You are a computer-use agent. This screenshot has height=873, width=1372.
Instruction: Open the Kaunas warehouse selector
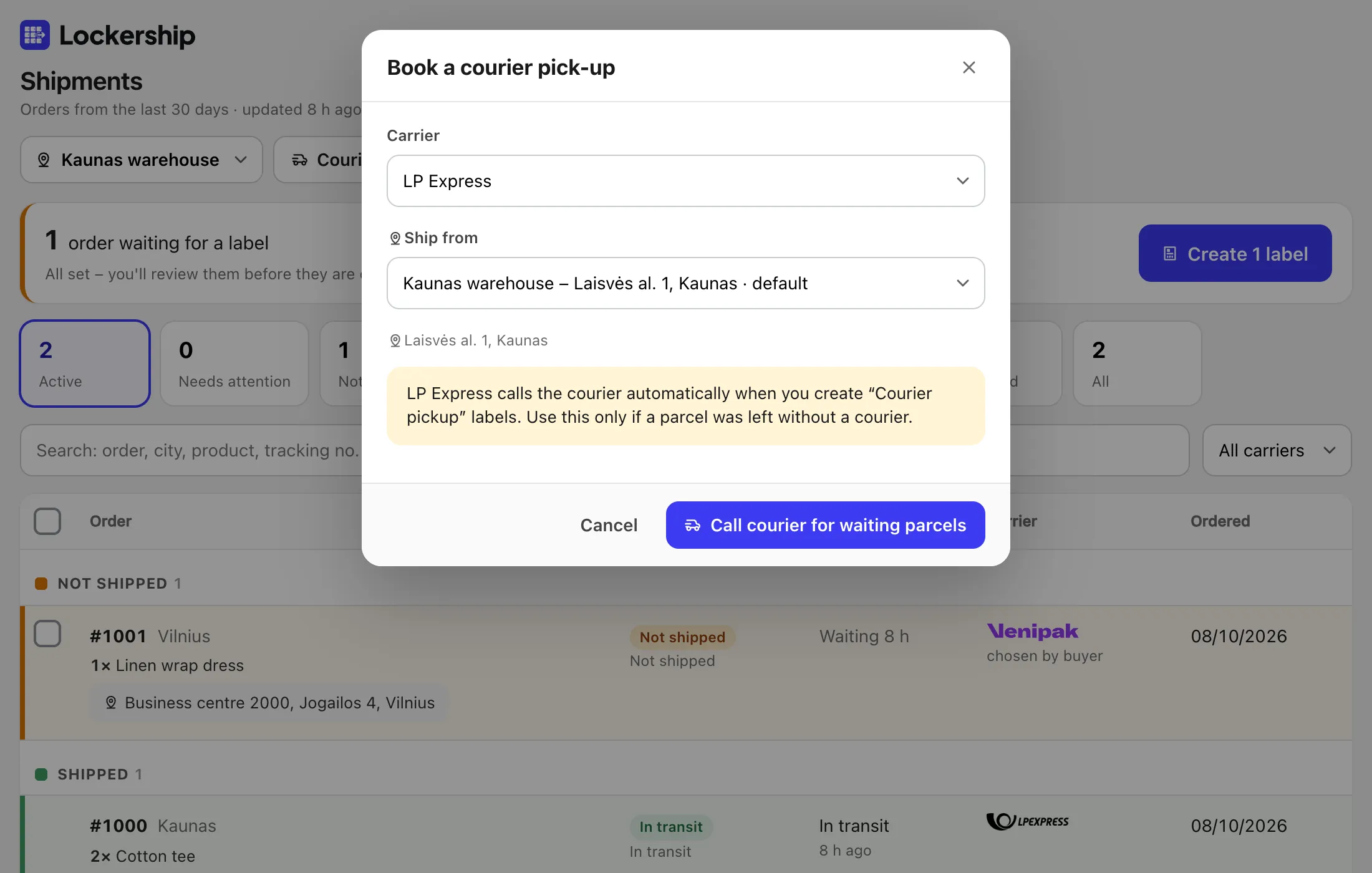coord(142,160)
